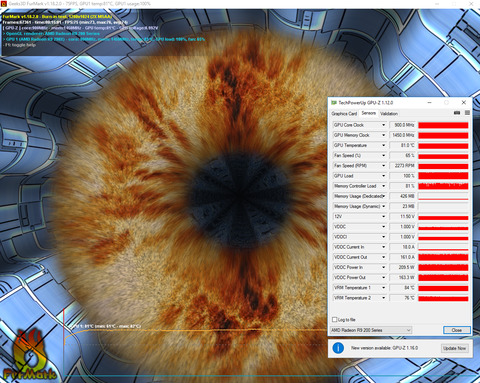Click the VRM Temperature 1 graph

(x=443, y=288)
